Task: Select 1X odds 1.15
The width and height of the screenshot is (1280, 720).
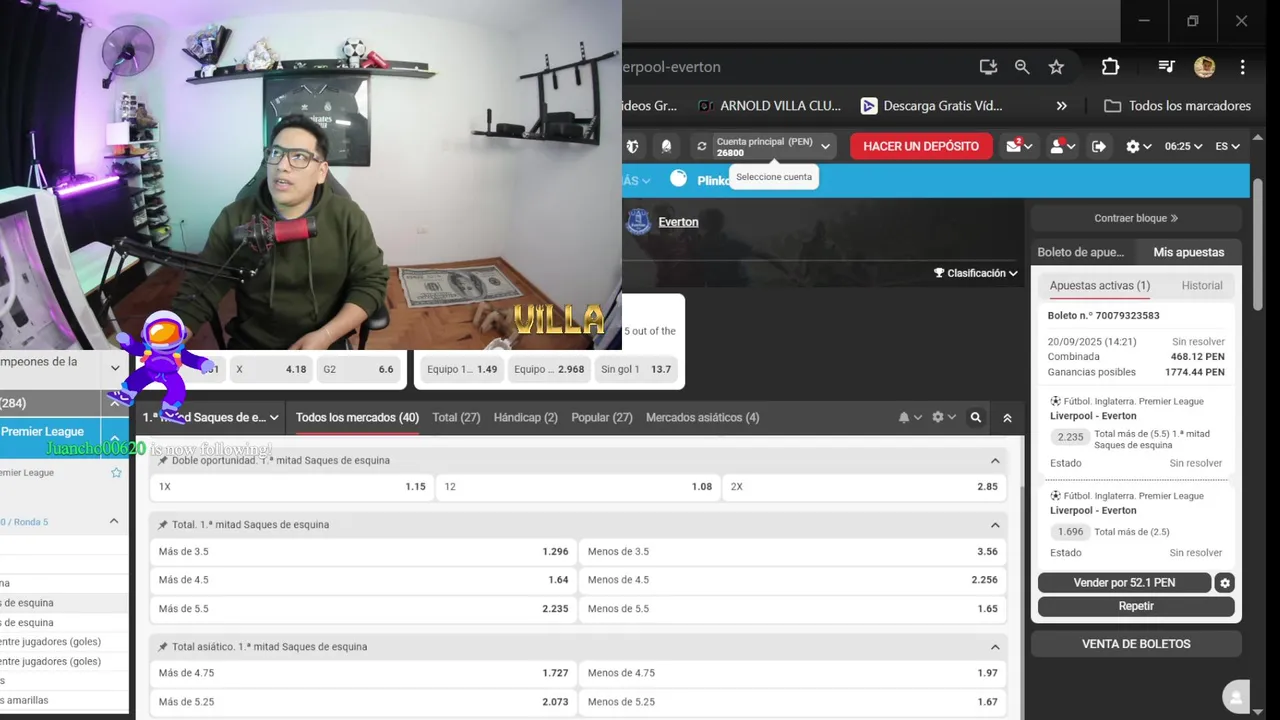Action: [292, 487]
